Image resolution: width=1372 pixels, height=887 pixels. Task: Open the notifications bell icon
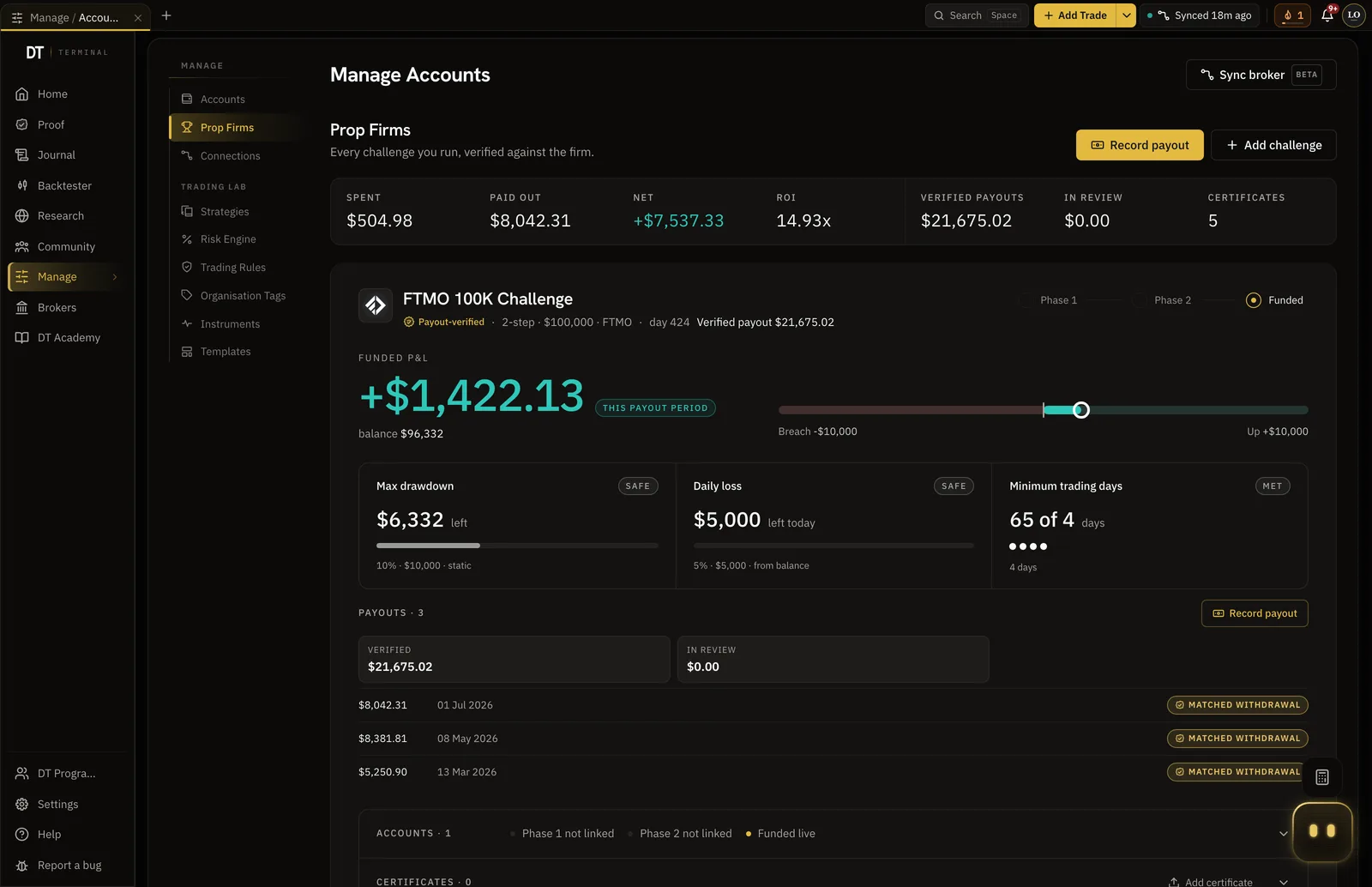pyautogui.click(x=1327, y=15)
